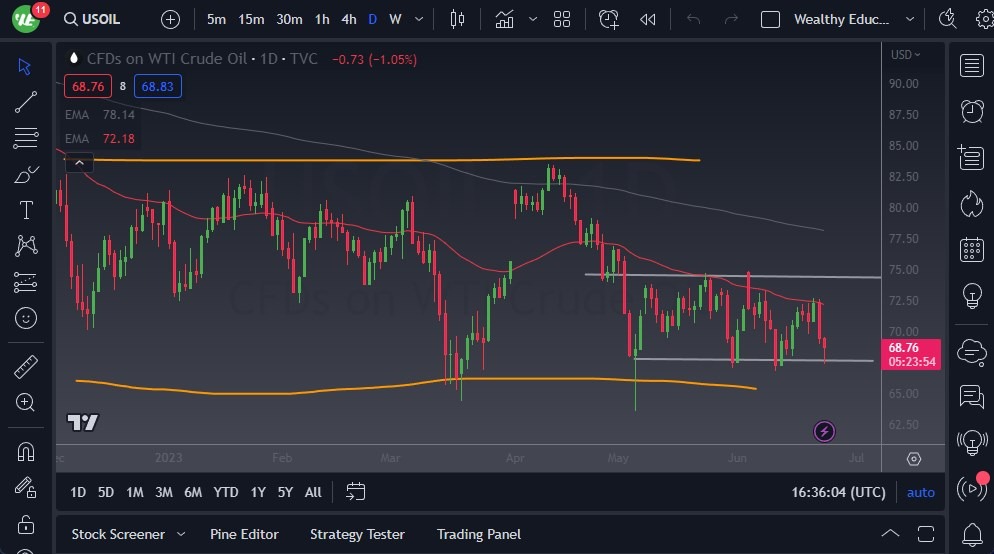This screenshot has height=554, width=994.
Task: Open the calendar panel icon
Action: (970, 249)
